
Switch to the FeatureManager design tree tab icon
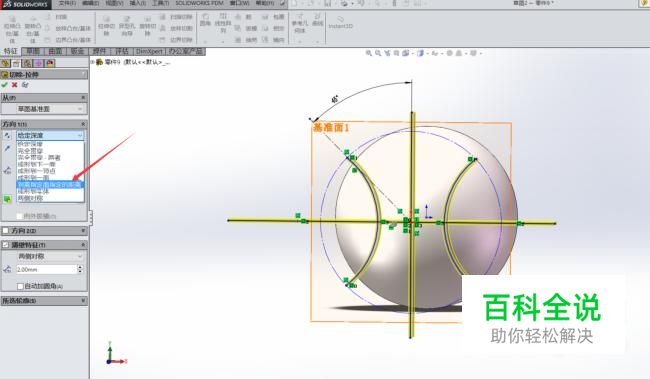[5, 63]
